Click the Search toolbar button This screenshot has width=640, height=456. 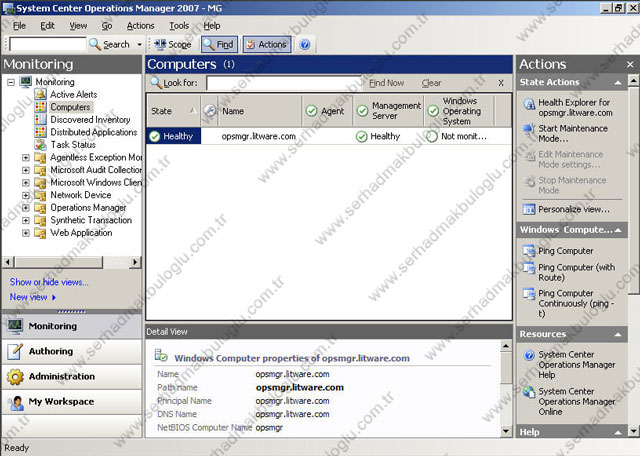(x=109, y=44)
